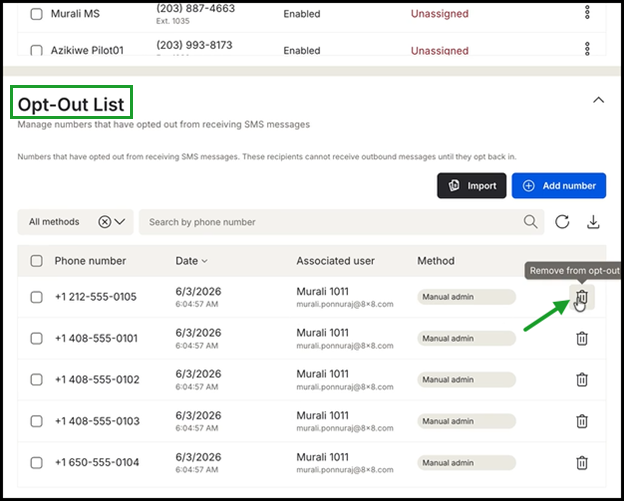This screenshot has width=624, height=501.
Task: Click the +1 408-555-0102 phone number
Action: (x=97, y=380)
